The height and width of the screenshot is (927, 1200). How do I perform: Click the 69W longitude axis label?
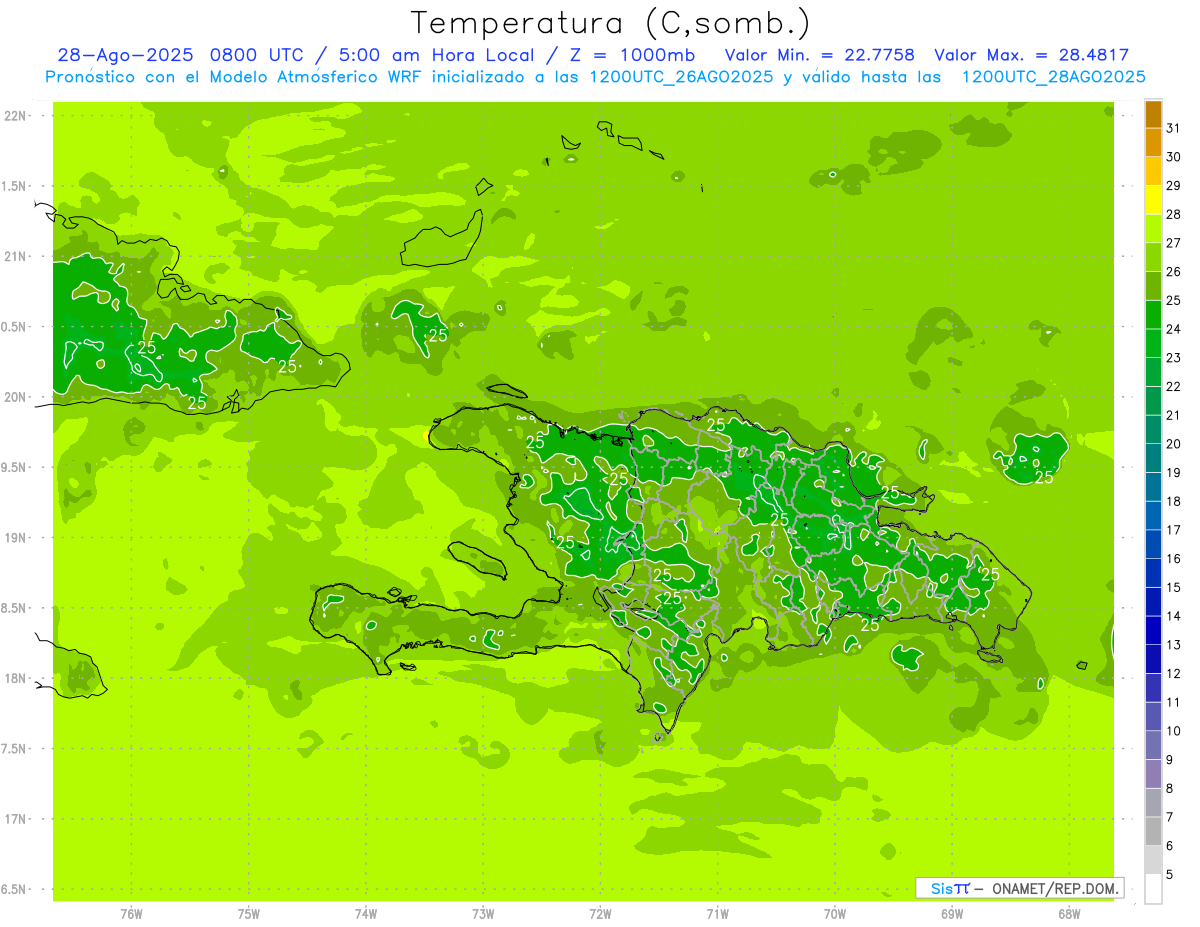pos(951,914)
